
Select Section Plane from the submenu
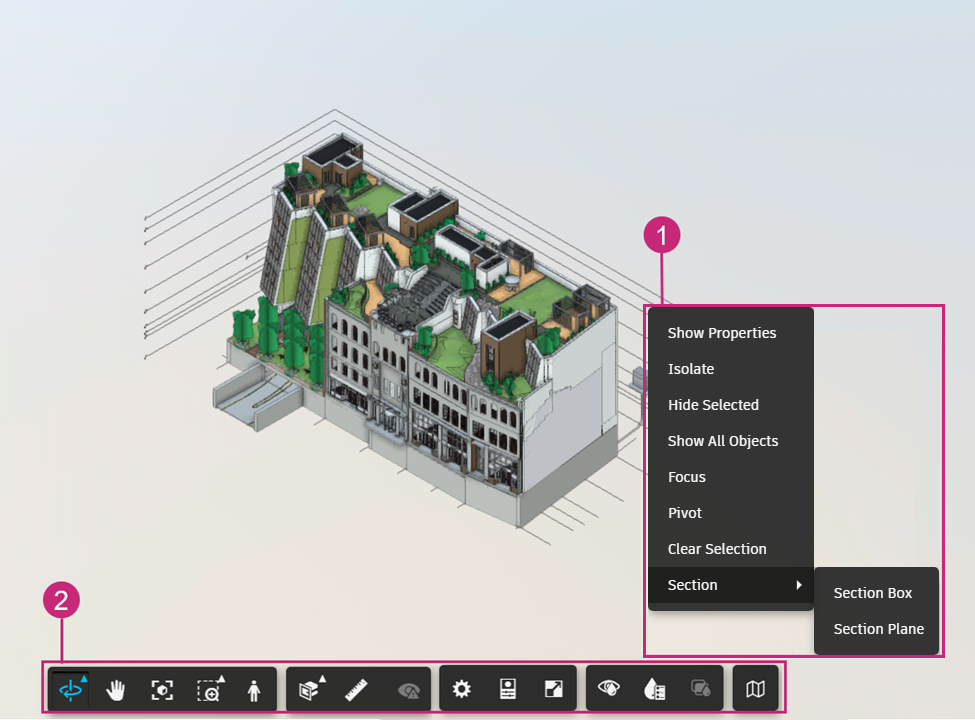[x=877, y=629]
